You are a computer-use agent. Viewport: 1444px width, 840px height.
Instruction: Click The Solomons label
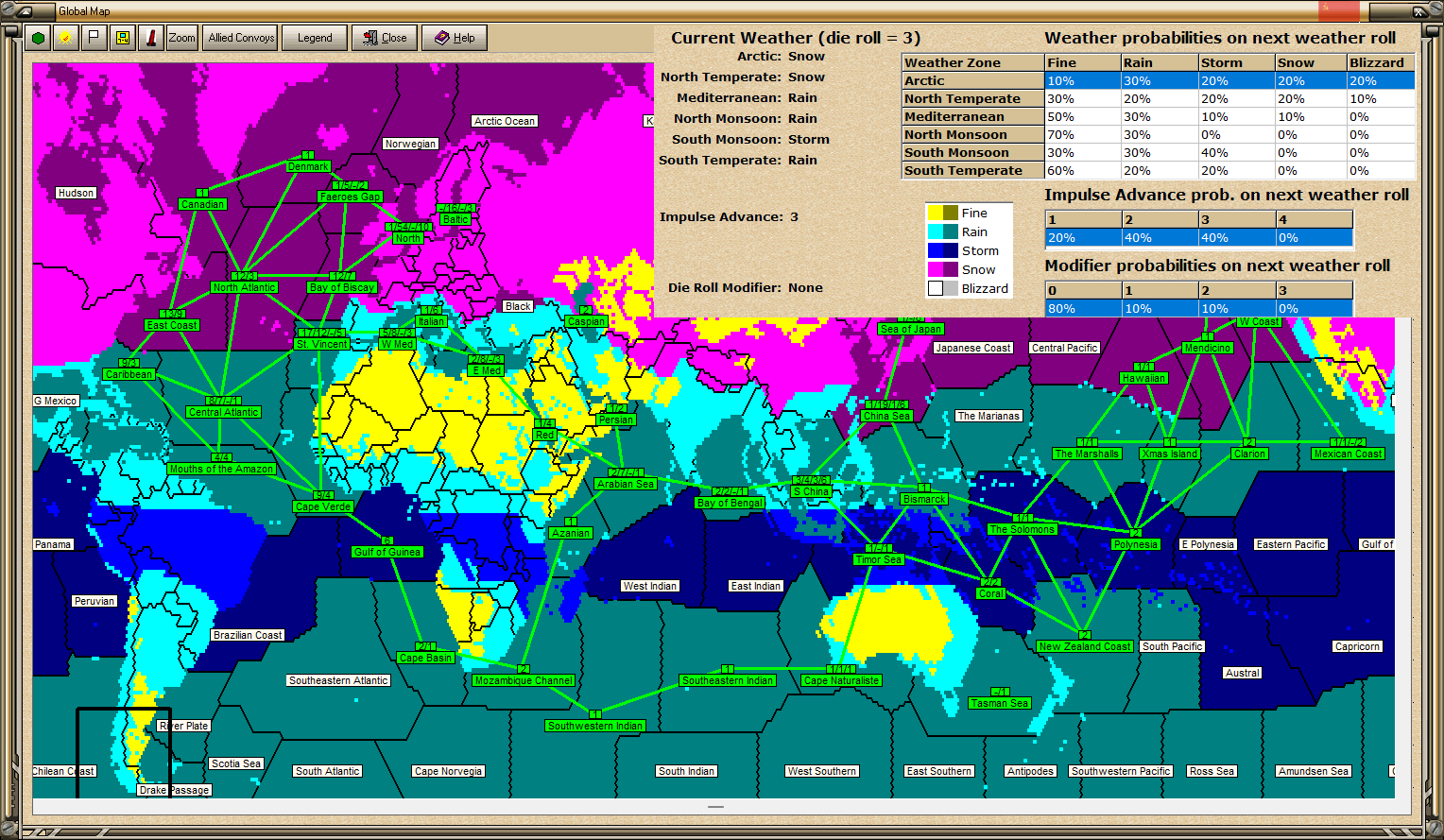click(1022, 529)
